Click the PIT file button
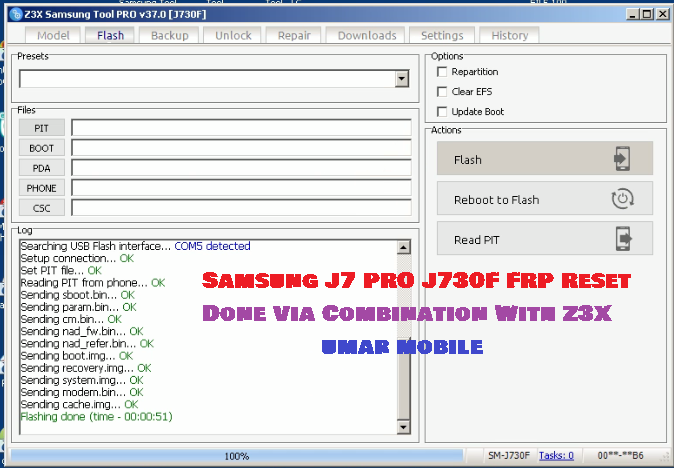The image size is (674, 468). pos(42,128)
